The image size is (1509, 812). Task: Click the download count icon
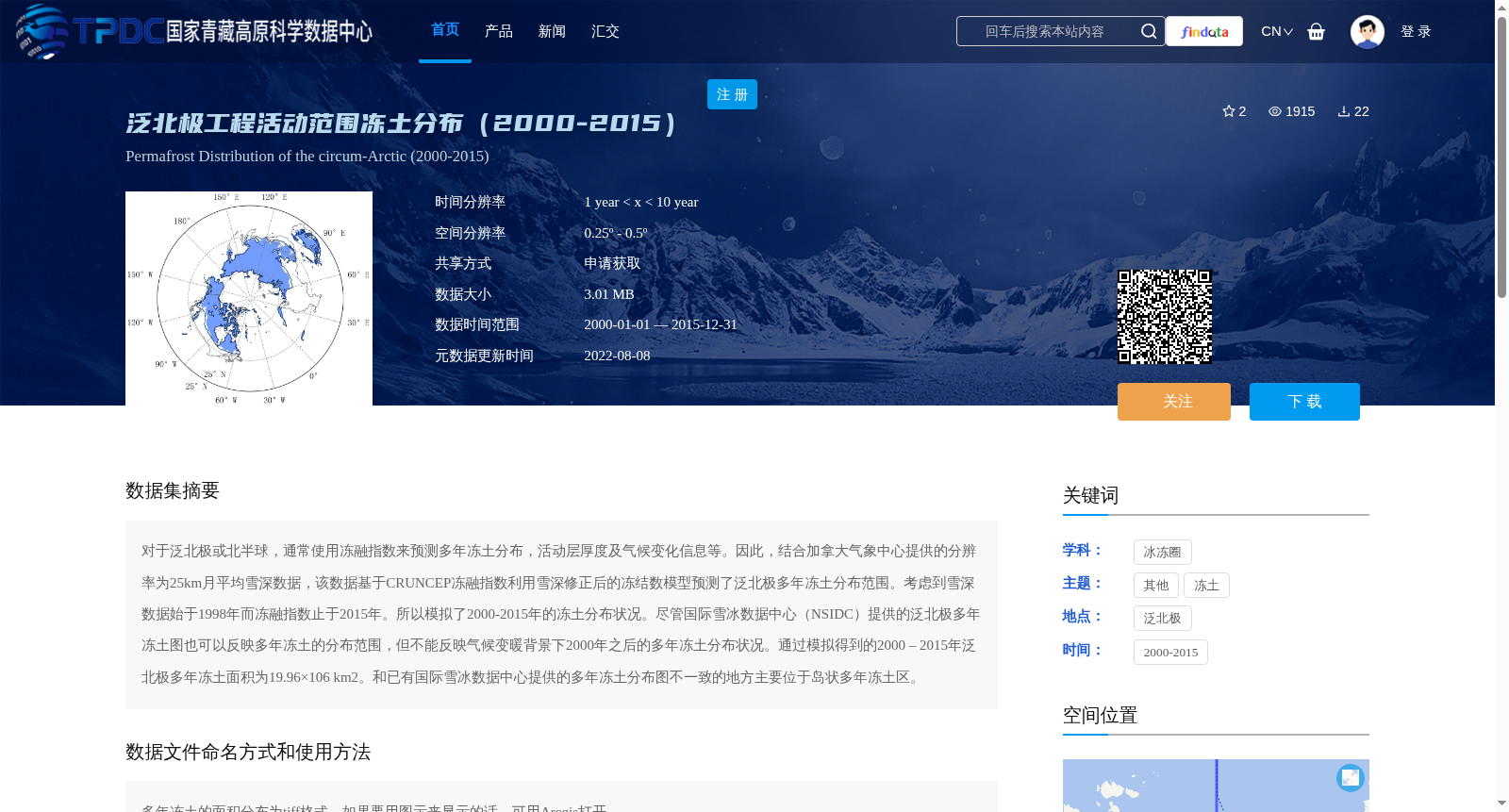tap(1344, 111)
